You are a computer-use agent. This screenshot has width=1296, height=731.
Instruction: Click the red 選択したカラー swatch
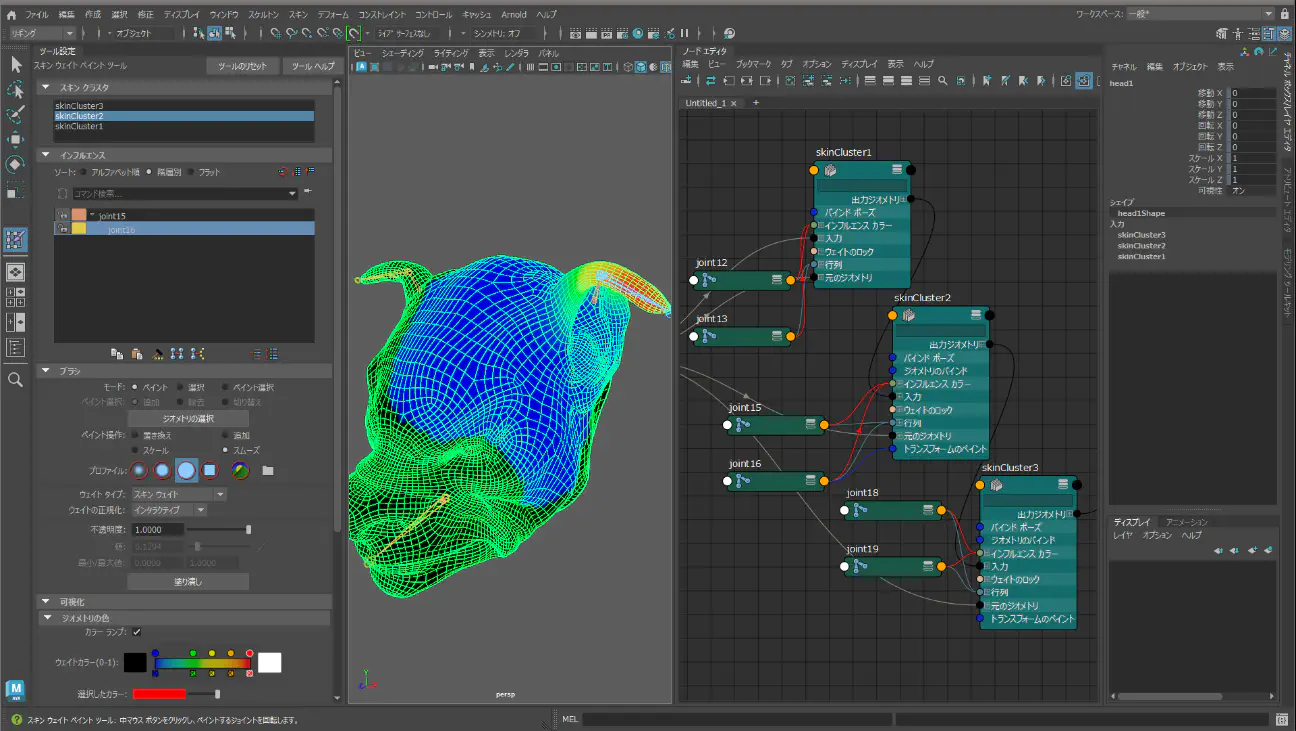pos(159,693)
